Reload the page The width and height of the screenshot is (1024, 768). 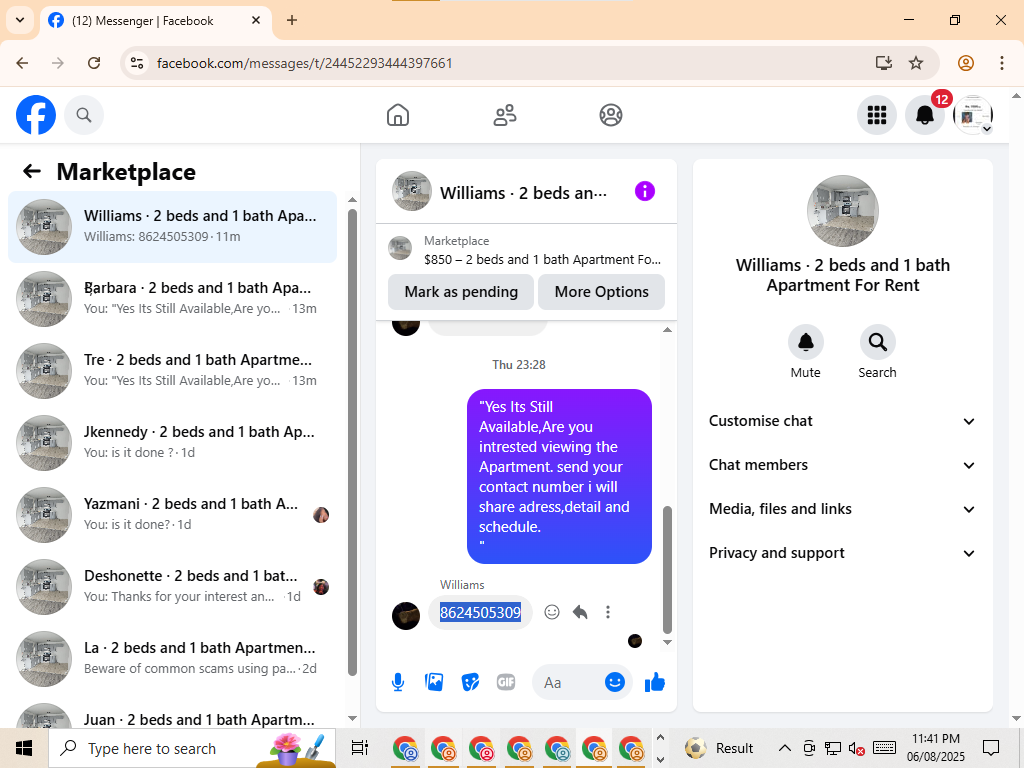(x=94, y=63)
